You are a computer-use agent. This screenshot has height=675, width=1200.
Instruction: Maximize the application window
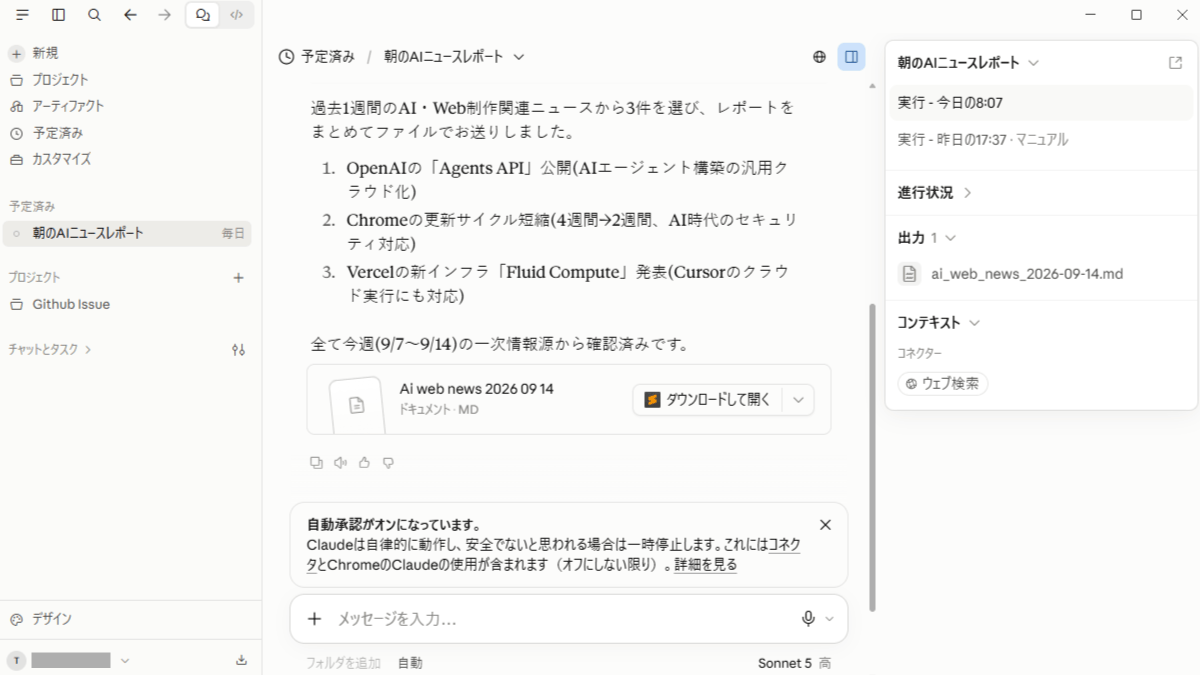(x=1136, y=15)
